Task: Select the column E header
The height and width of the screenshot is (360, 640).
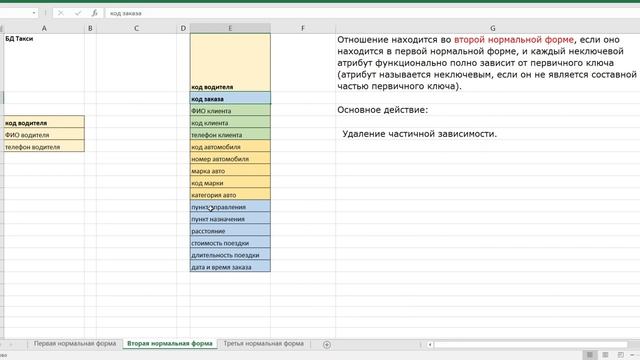Action: [230, 28]
